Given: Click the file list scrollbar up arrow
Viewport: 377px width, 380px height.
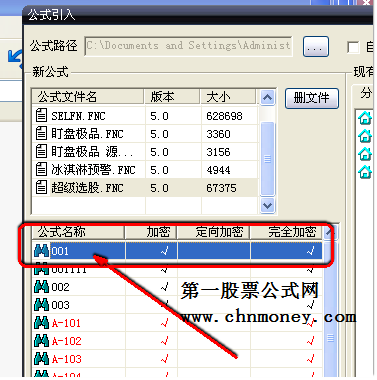Looking at the screenshot, I should tap(267, 98).
